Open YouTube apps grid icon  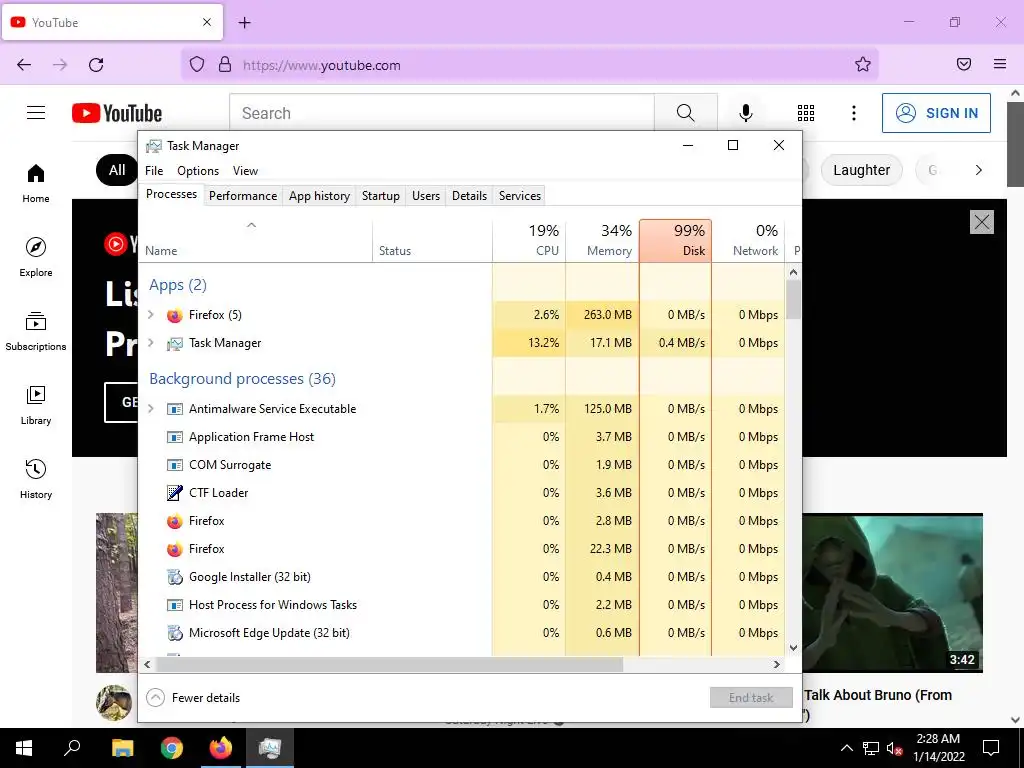(x=806, y=113)
